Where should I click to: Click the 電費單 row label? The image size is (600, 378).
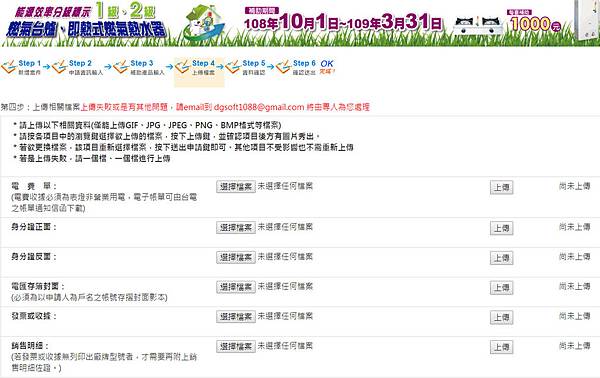(x=34, y=186)
